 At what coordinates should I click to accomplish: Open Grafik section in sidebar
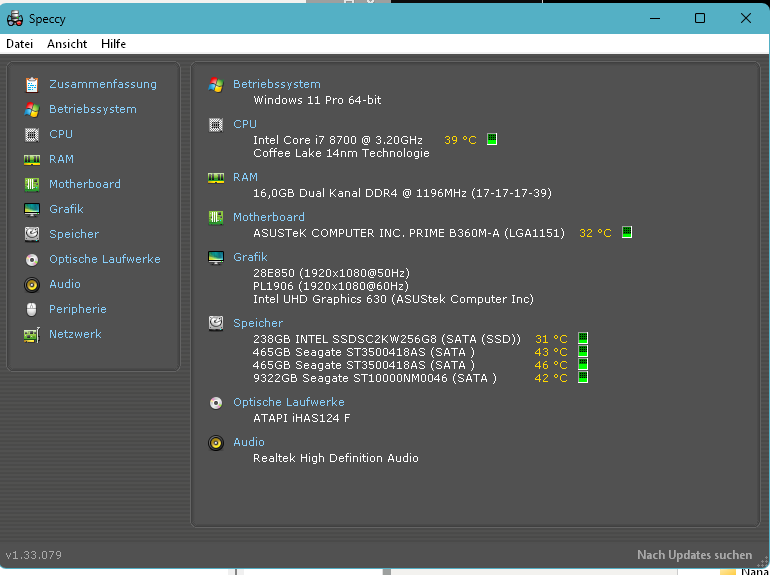click(x=66, y=209)
